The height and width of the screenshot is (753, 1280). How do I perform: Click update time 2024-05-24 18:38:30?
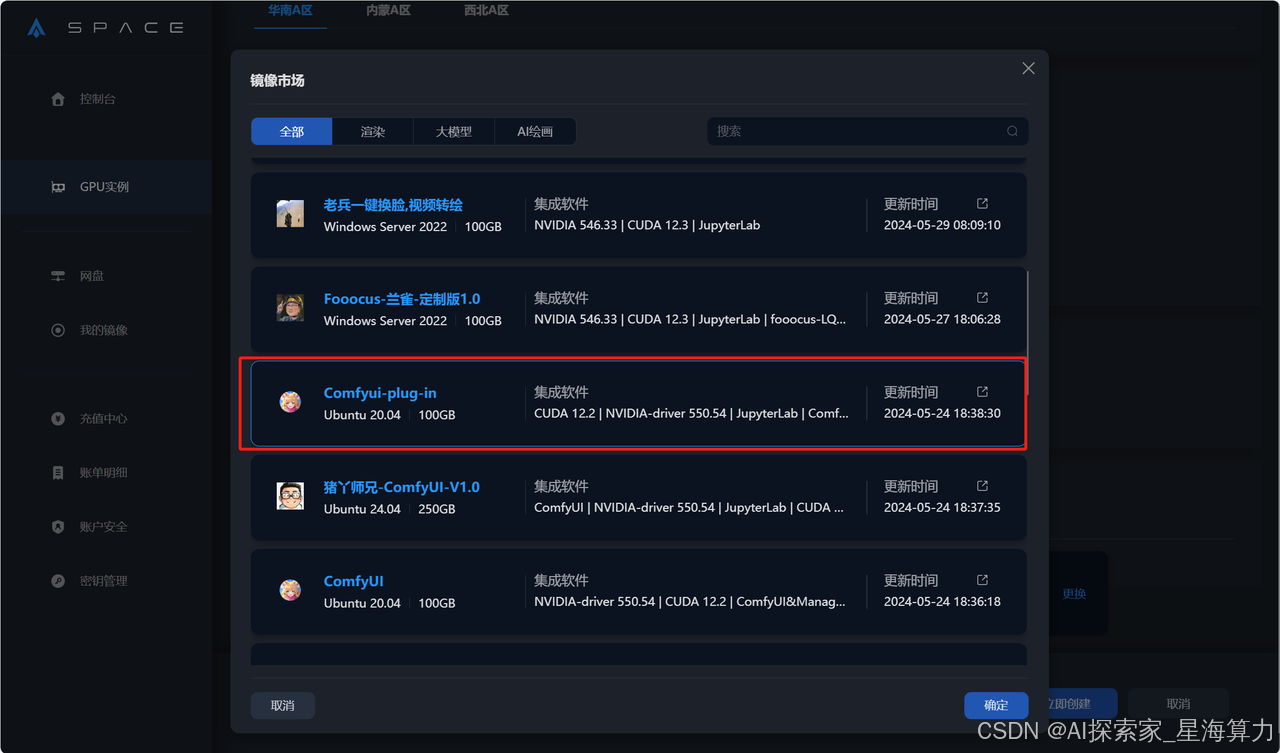(942, 413)
